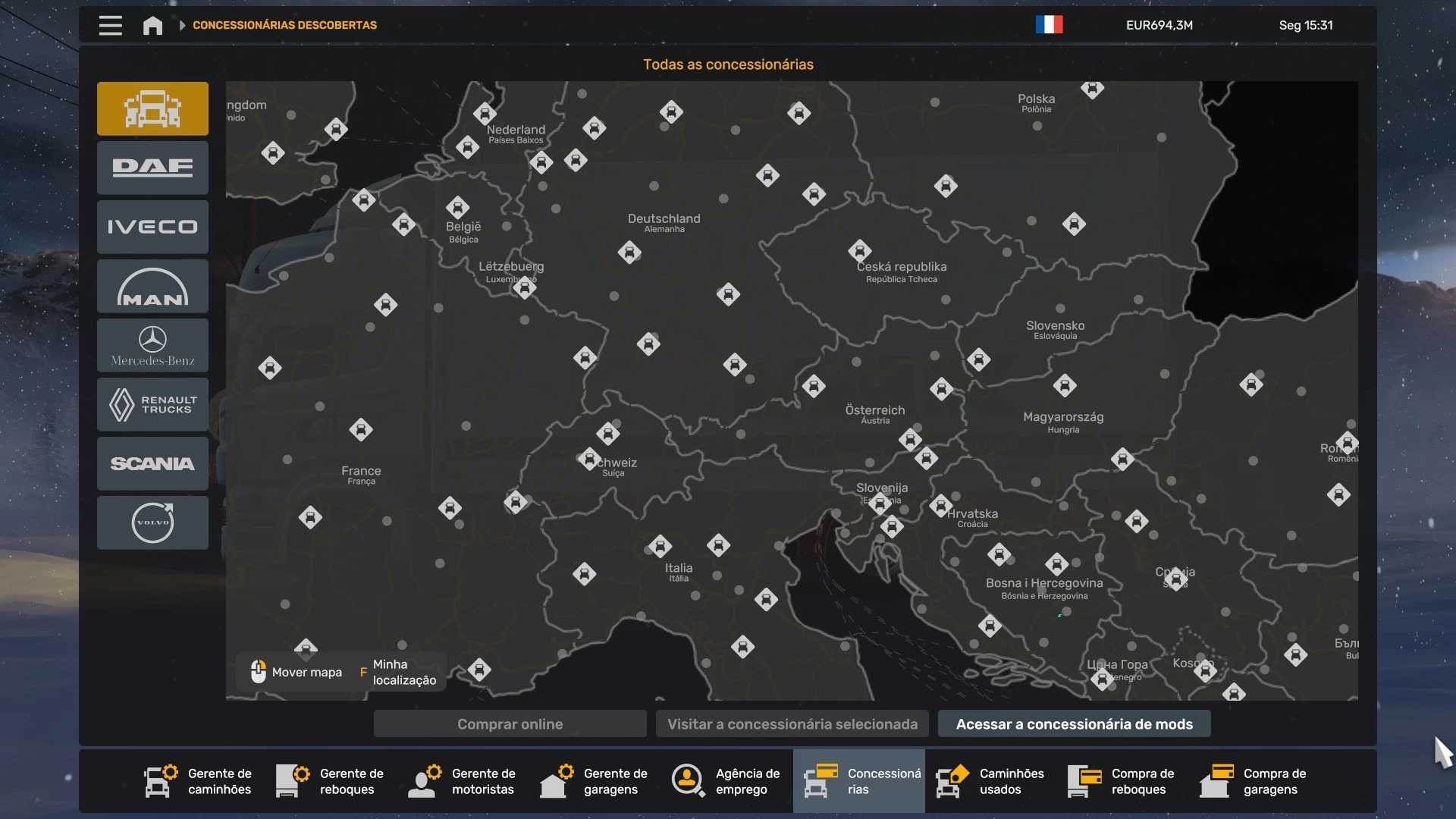The image size is (1456, 819).
Task: Filter dealerships by Scania brand
Action: pos(152,463)
